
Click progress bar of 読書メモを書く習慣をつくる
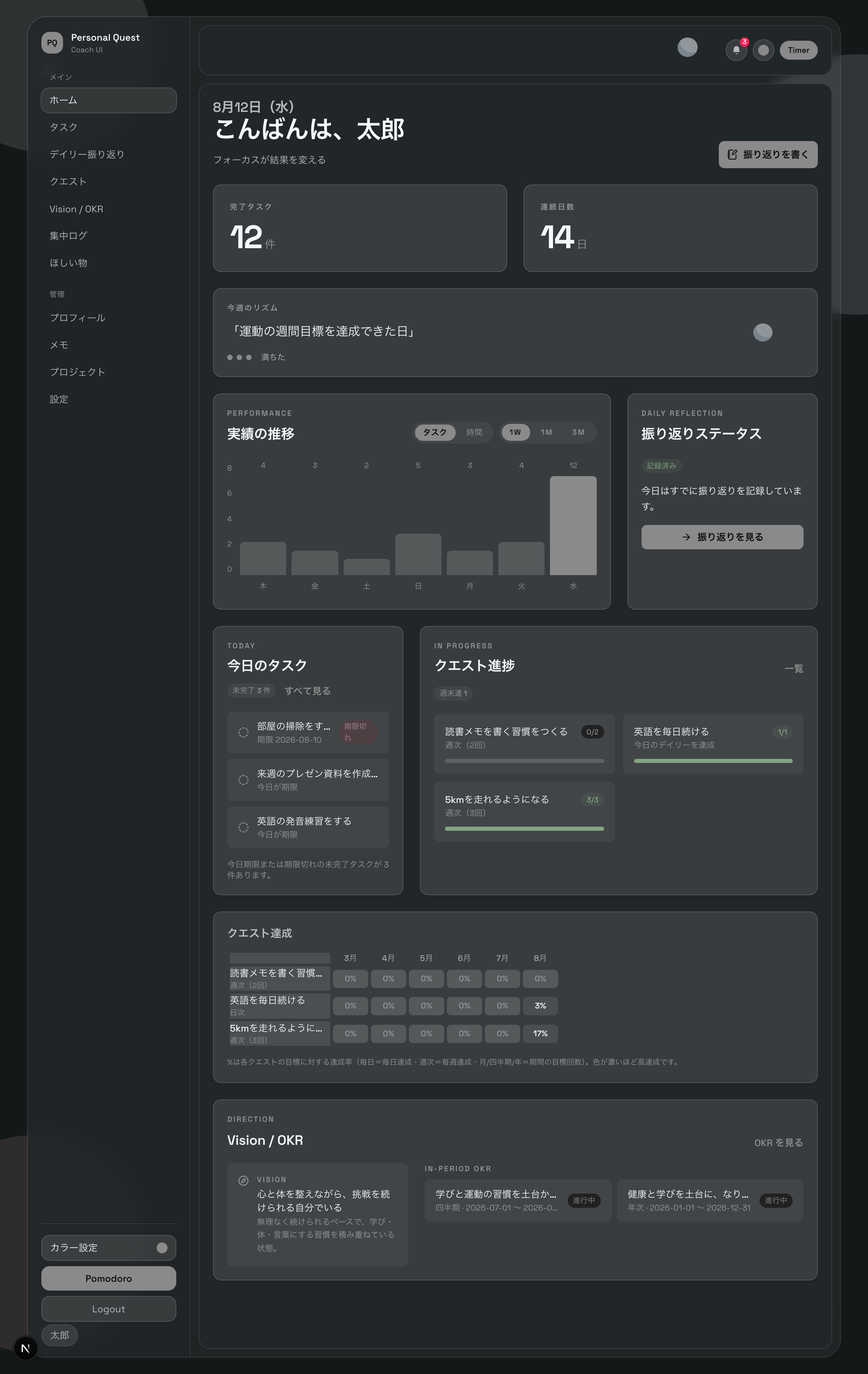[x=524, y=761]
